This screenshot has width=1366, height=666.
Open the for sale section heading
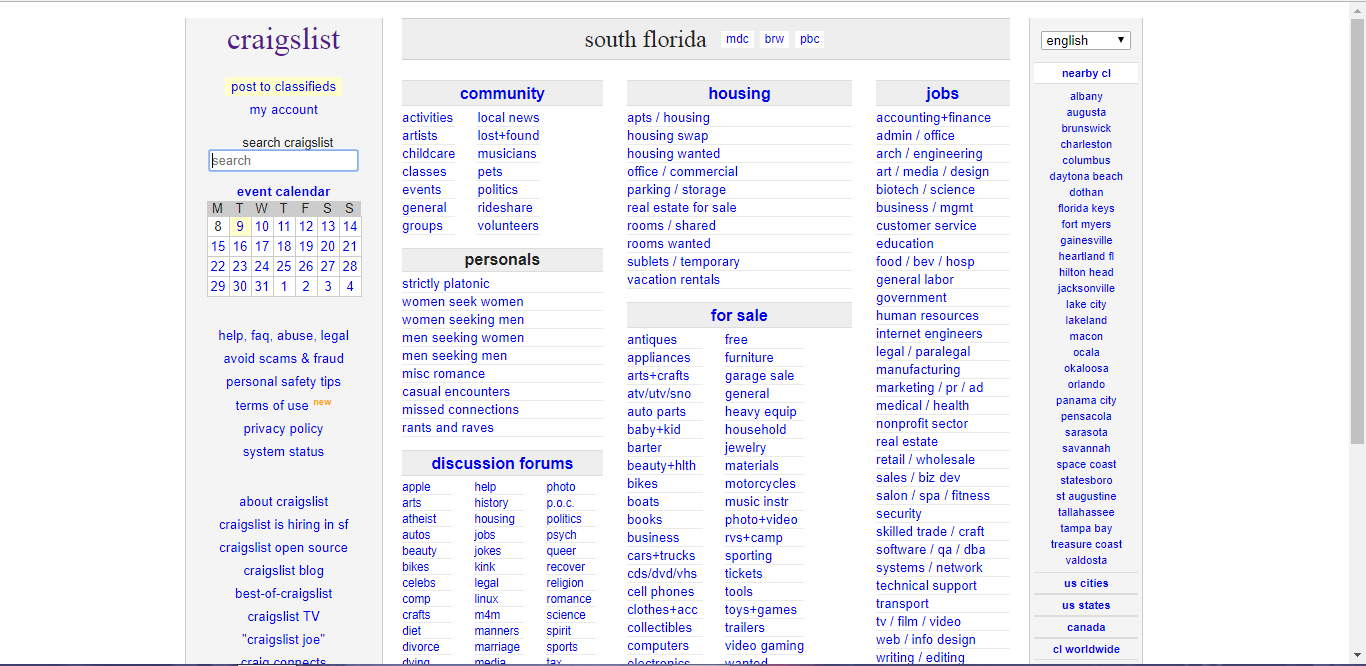(x=739, y=315)
